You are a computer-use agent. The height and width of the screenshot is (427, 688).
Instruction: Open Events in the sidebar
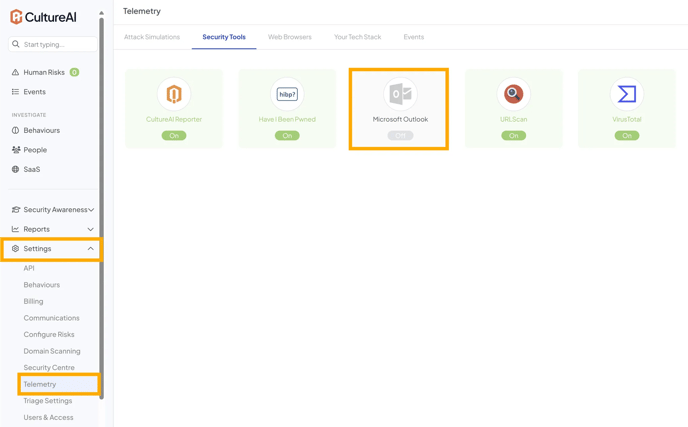point(35,92)
